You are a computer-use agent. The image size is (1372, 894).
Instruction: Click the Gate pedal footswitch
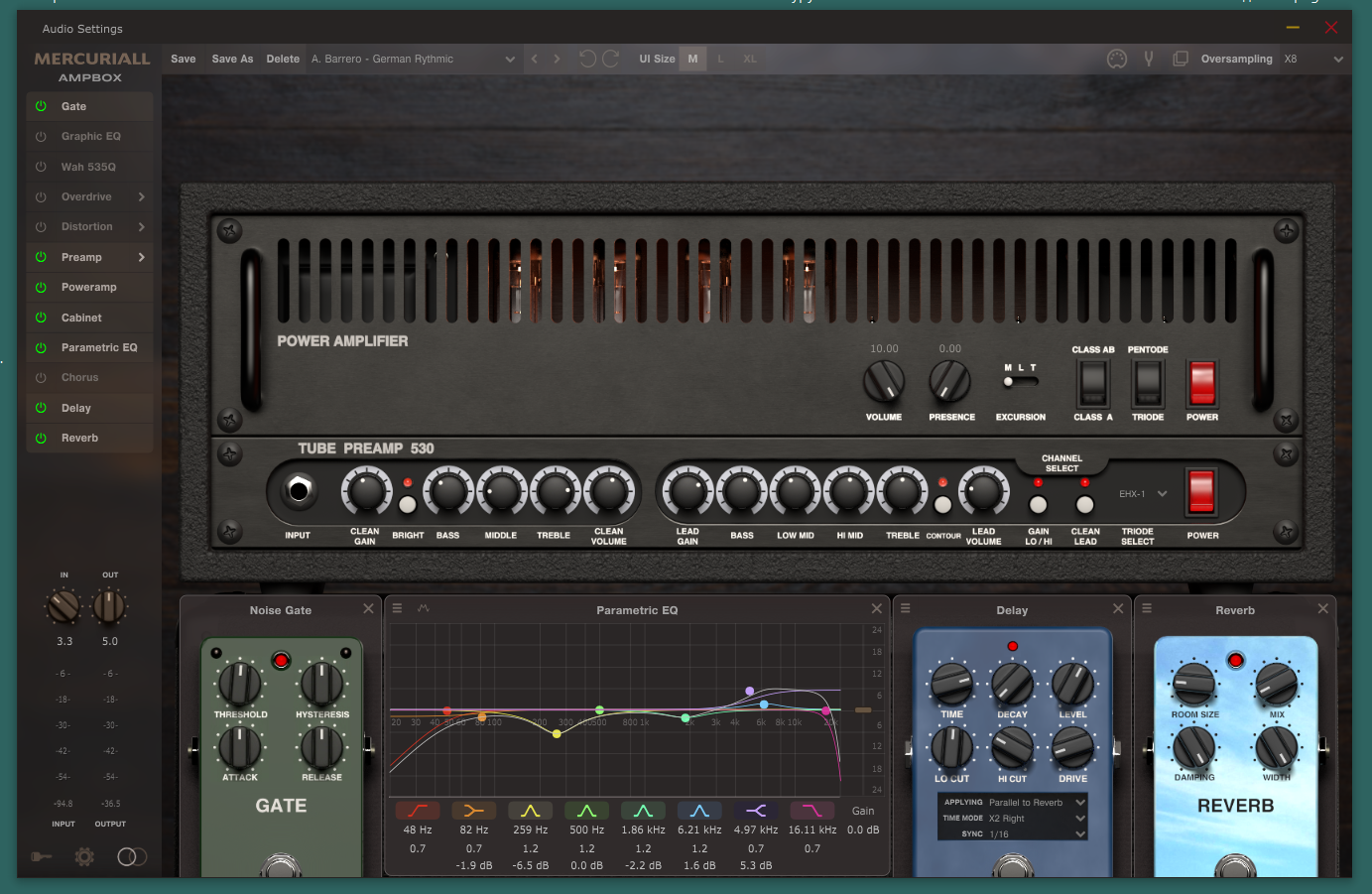point(281,865)
